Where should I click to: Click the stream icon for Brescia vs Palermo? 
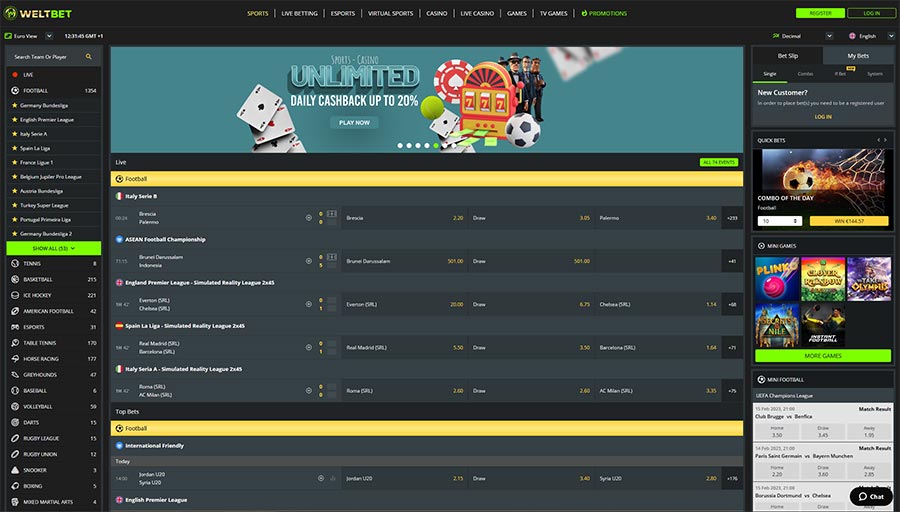point(309,218)
